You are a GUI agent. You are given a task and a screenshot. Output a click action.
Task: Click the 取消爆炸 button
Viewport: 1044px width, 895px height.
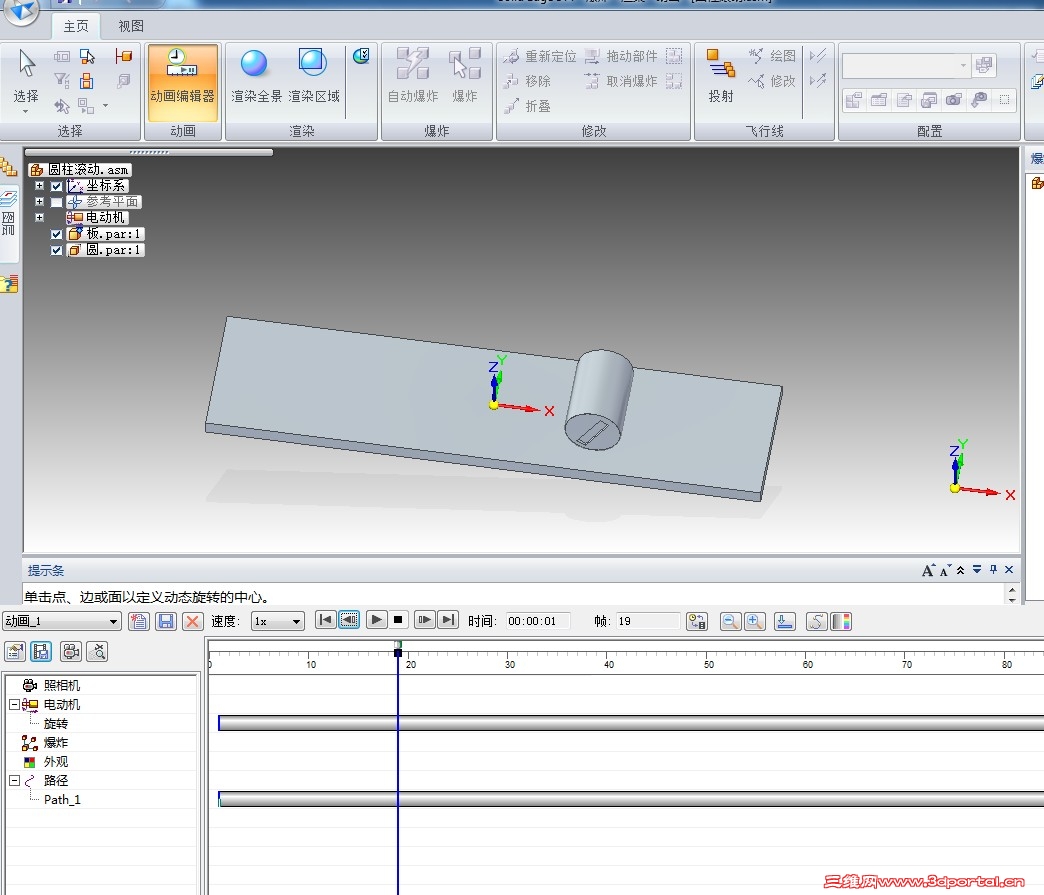621,81
